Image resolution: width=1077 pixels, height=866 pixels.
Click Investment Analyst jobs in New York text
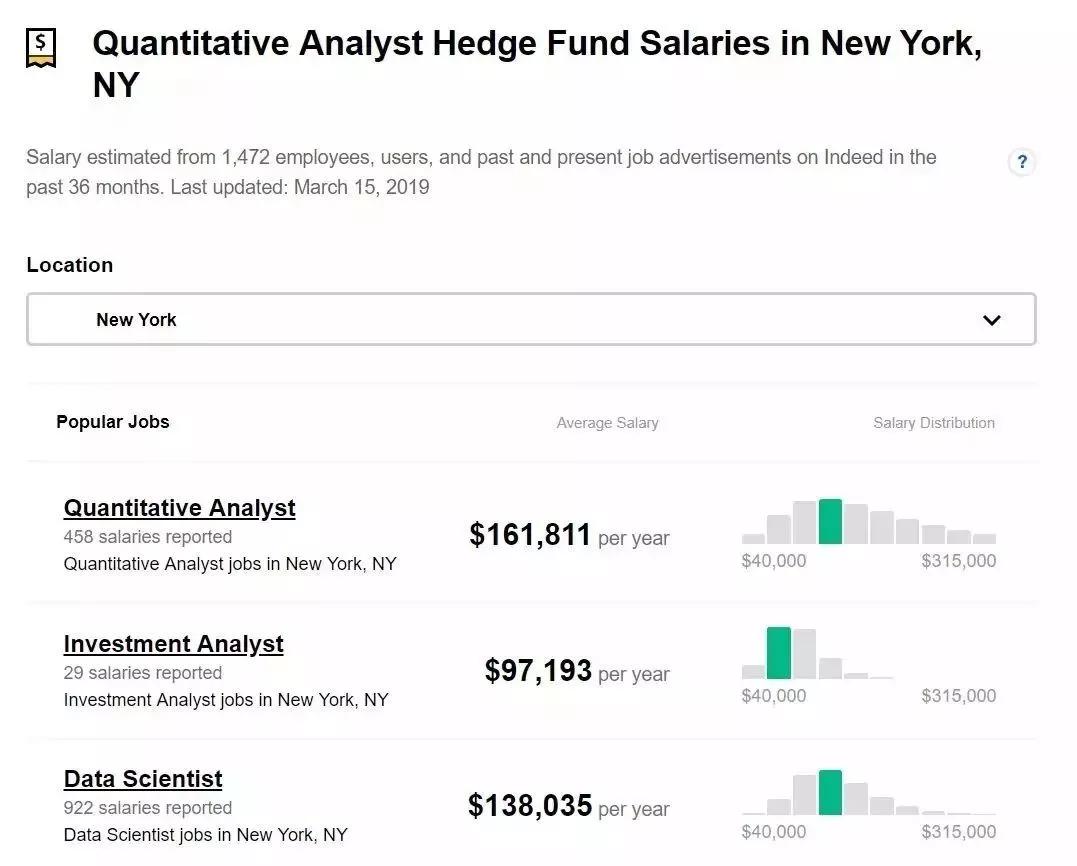[x=226, y=700]
